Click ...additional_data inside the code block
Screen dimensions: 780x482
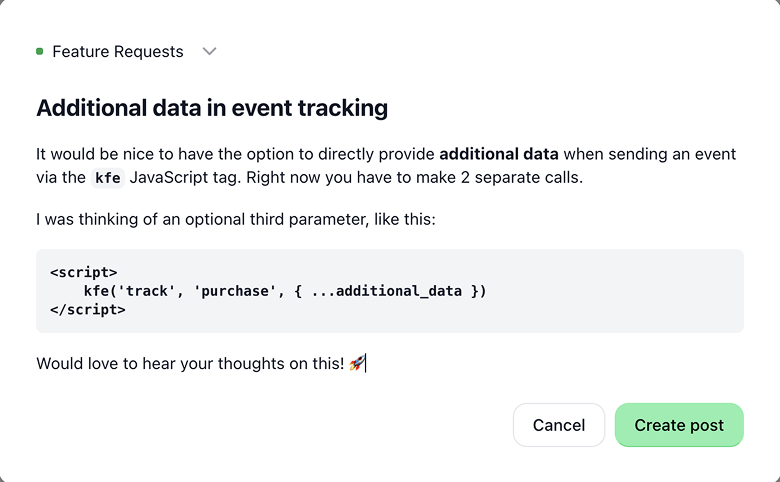click(x=387, y=291)
